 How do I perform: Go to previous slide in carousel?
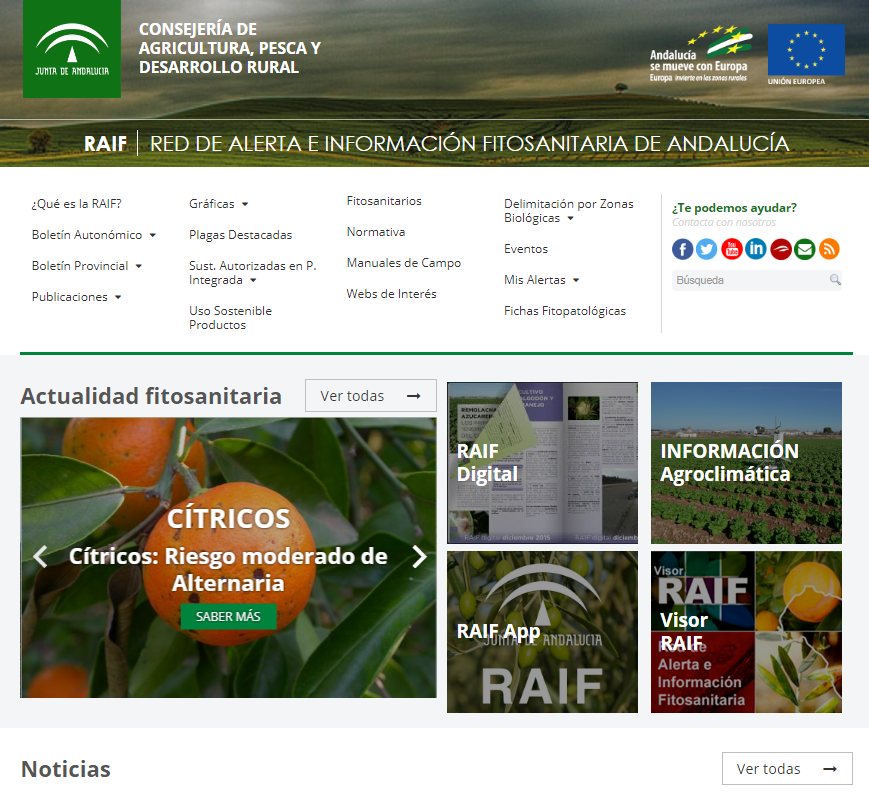tap(40, 557)
